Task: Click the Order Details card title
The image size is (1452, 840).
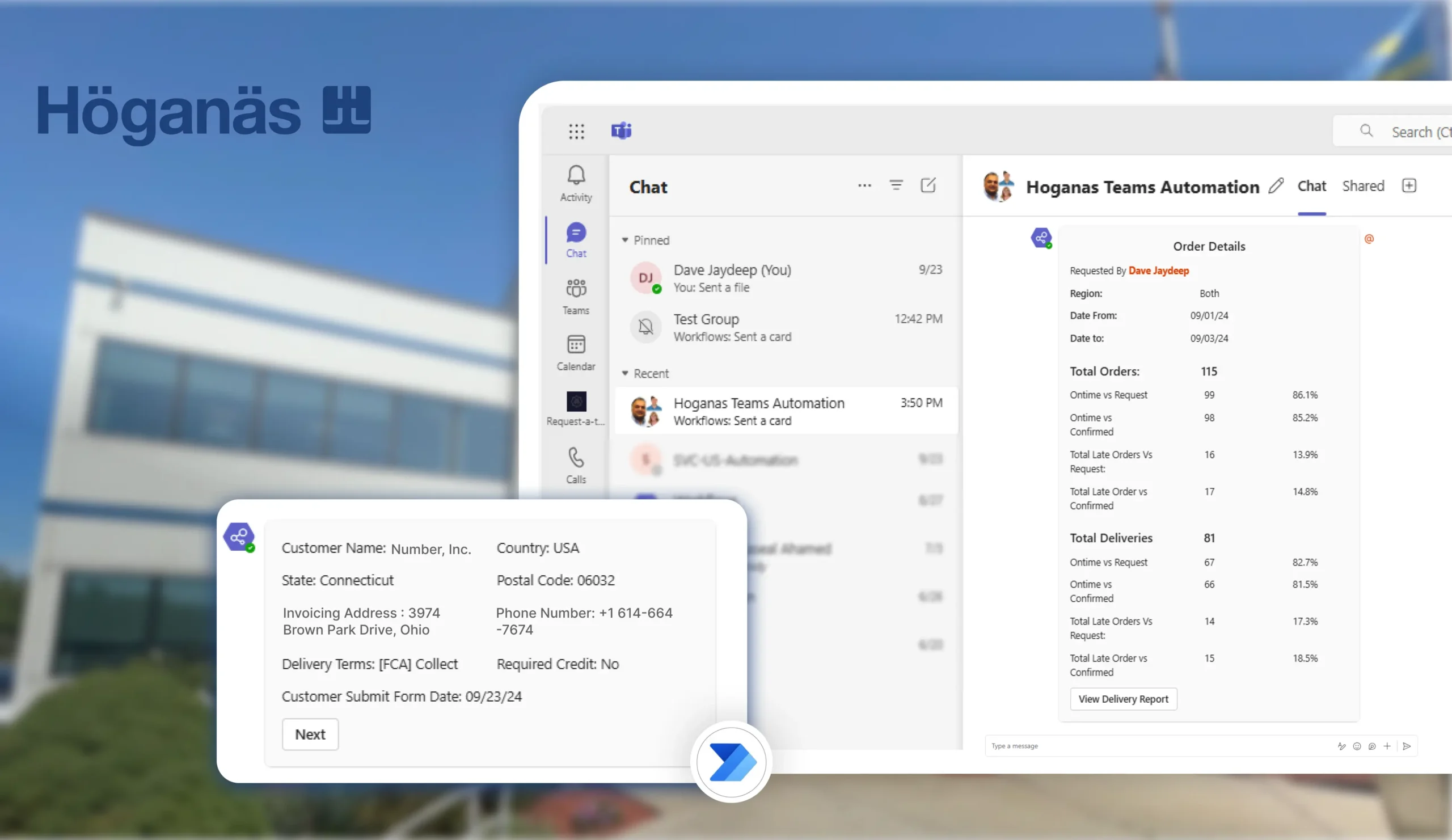Action: [1209, 246]
